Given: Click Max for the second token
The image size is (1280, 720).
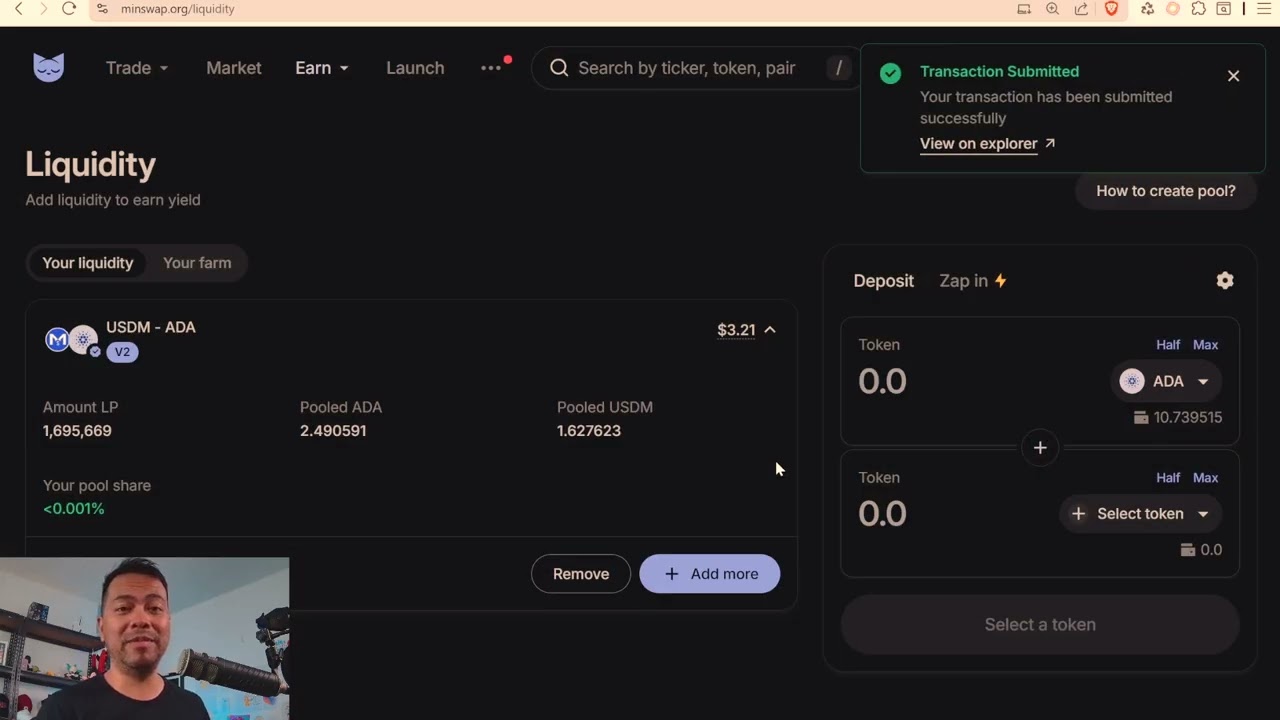Looking at the screenshot, I should (1205, 478).
